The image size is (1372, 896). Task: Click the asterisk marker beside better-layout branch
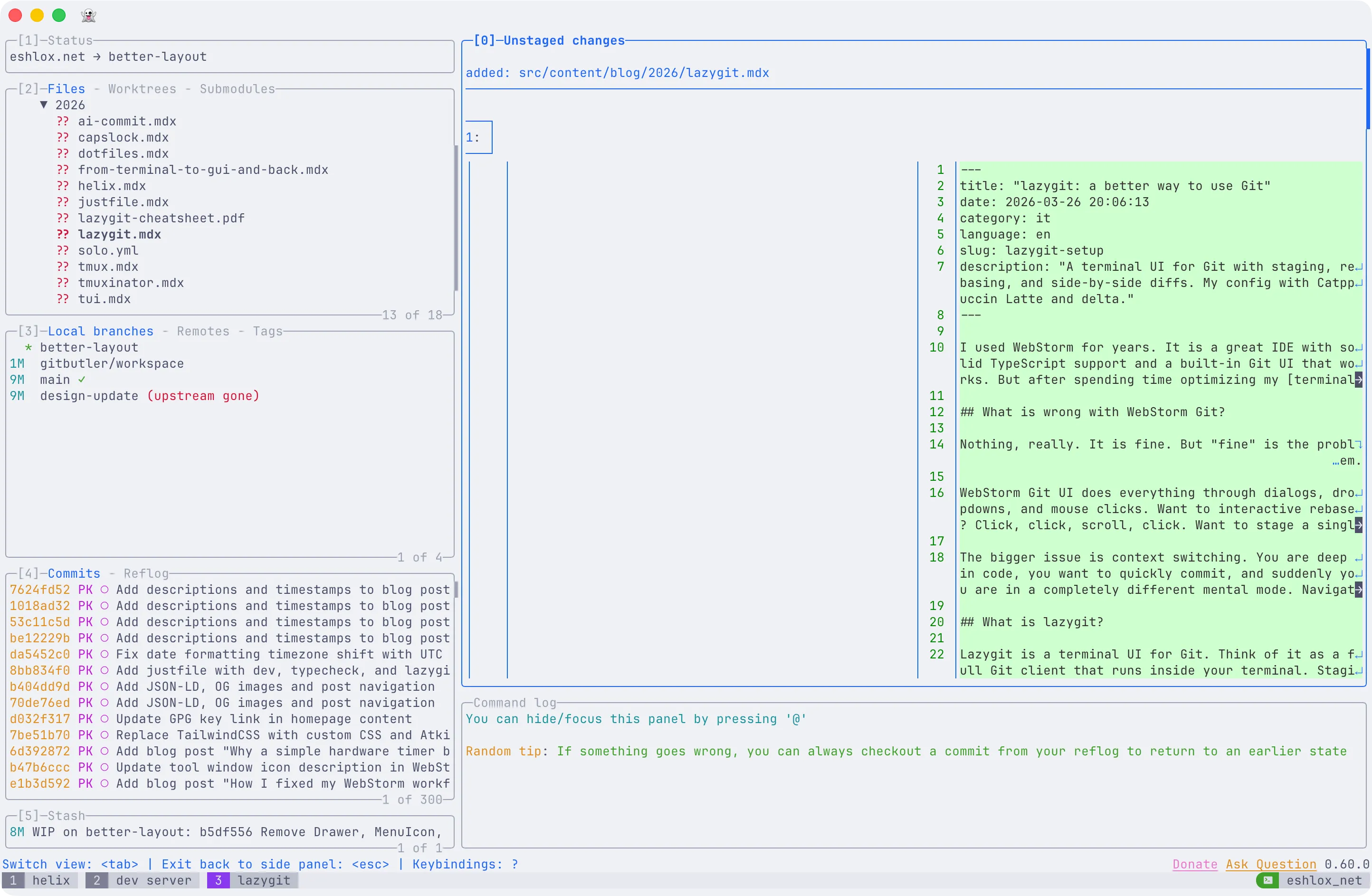(28, 348)
